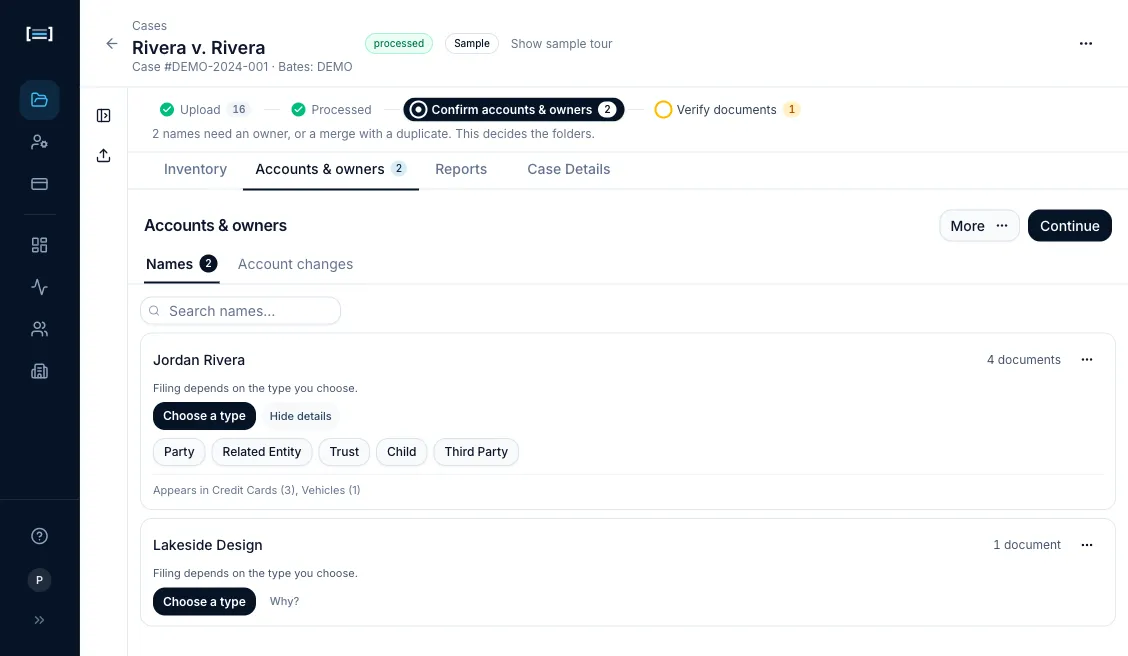Select the Trust type chip
Viewport: 1128px width, 656px height.
344,452
